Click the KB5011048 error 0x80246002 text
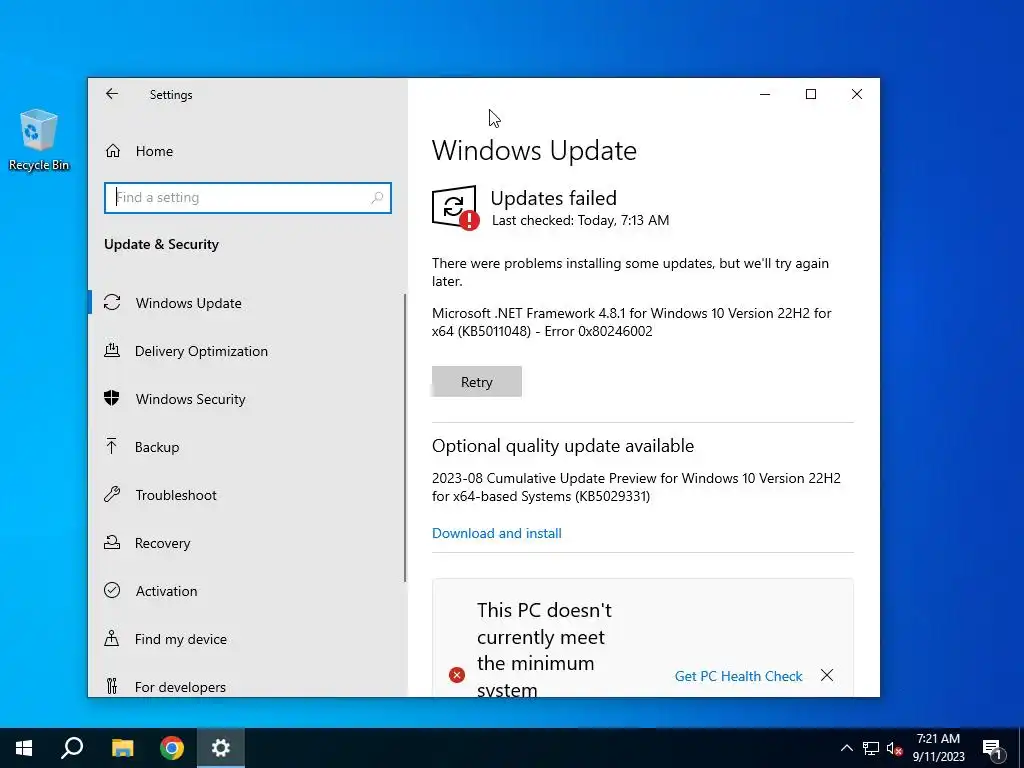 tap(632, 322)
